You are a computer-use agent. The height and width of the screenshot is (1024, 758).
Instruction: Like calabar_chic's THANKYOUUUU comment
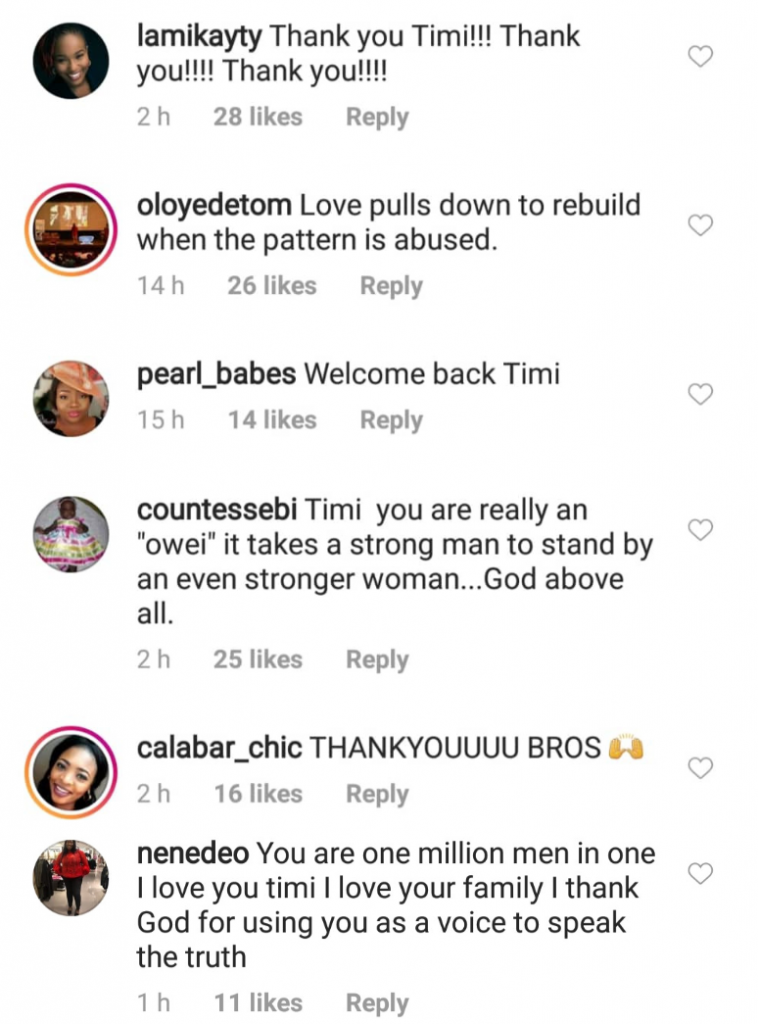coord(701,767)
